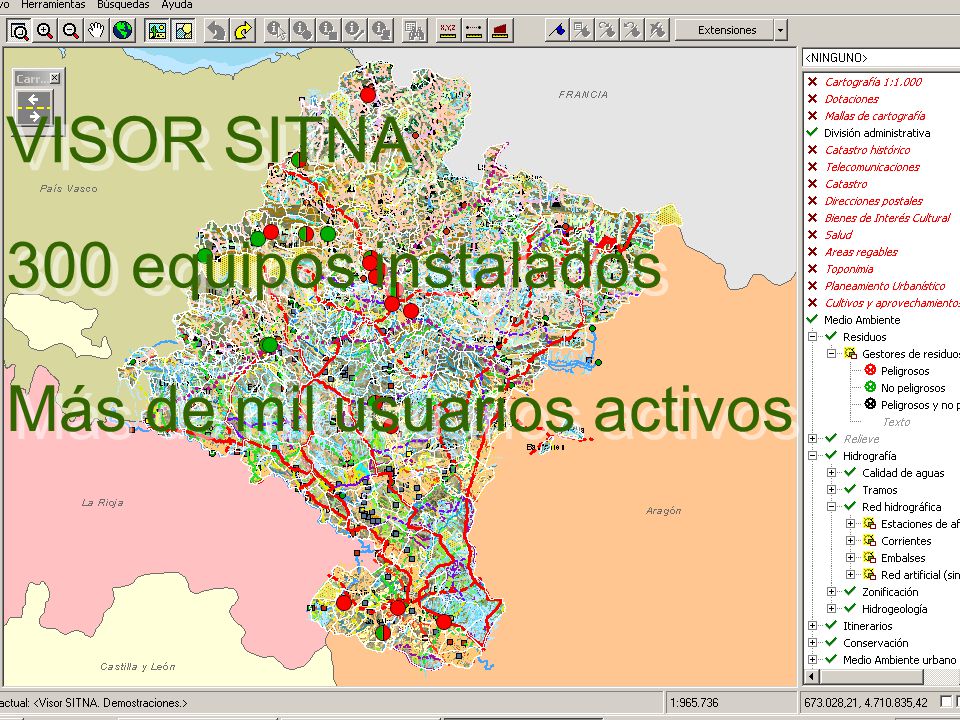
Task: Select the zoom window magnifier tool
Action: [19, 30]
